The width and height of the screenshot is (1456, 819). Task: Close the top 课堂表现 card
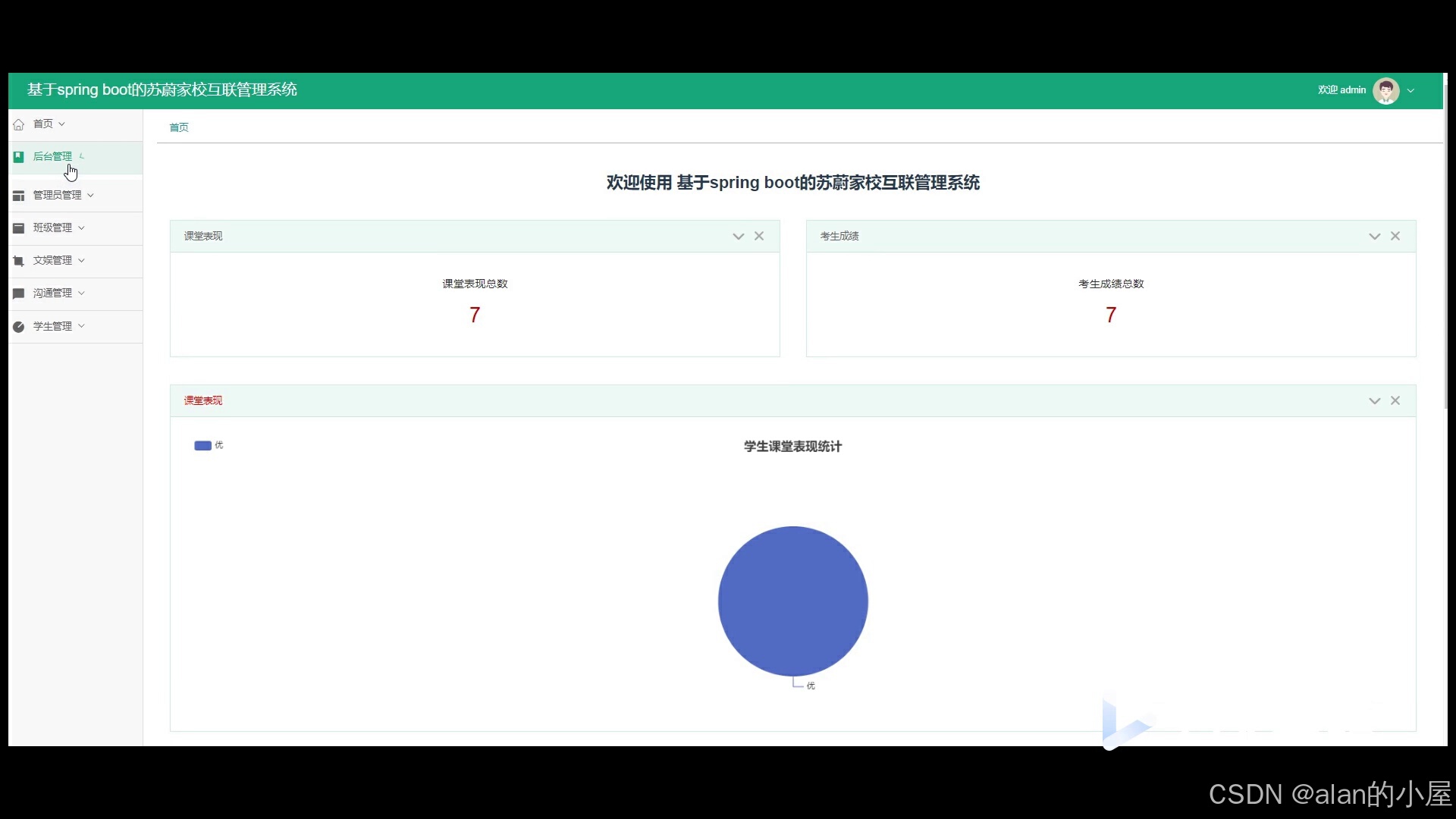[x=759, y=237]
